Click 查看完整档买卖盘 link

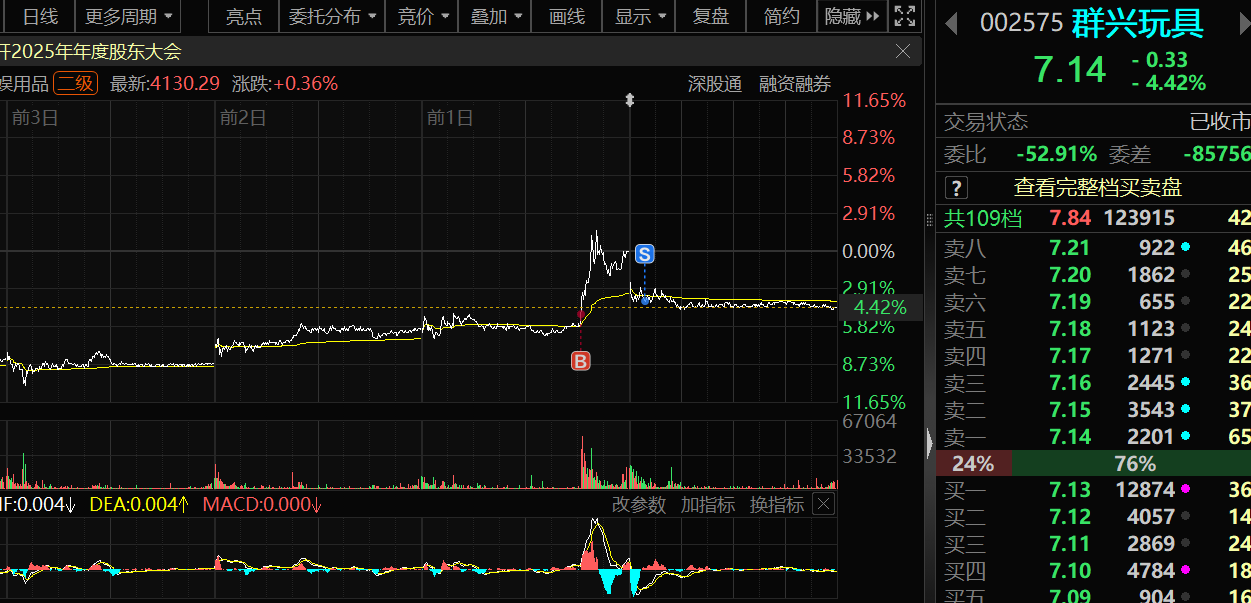(x=1097, y=187)
